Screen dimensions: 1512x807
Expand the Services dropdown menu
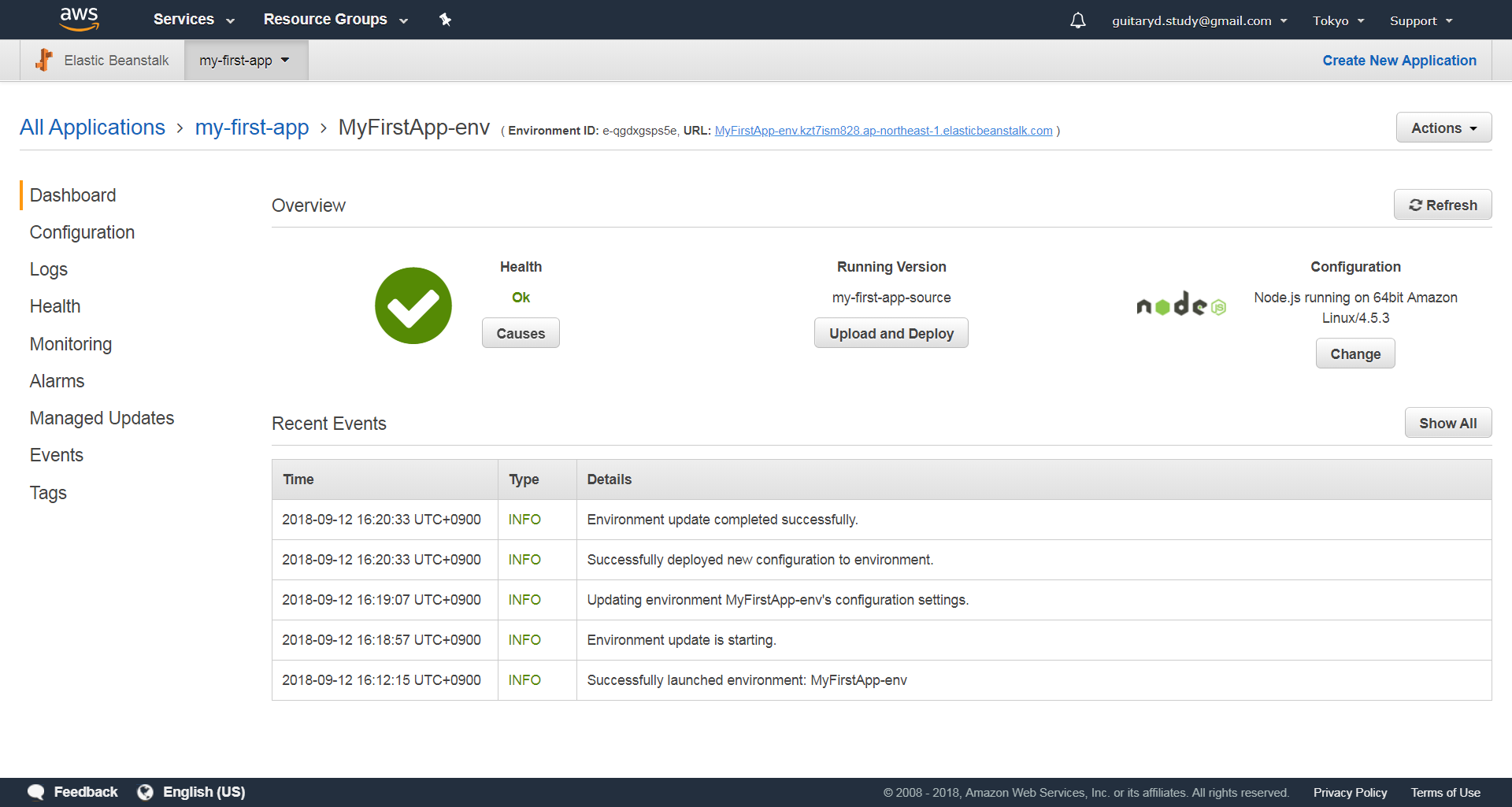tap(194, 20)
